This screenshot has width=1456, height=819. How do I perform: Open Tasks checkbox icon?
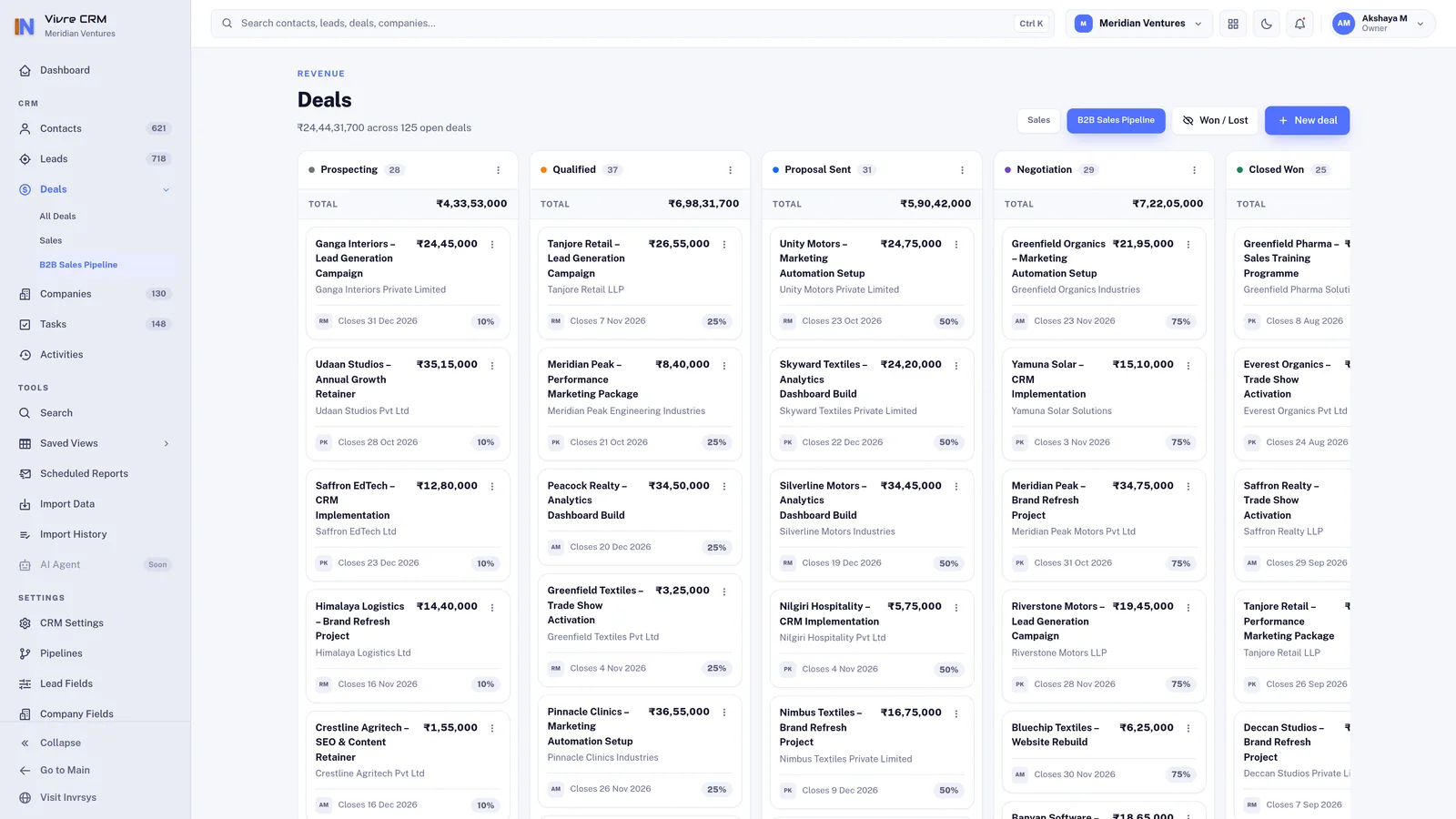coord(25,324)
